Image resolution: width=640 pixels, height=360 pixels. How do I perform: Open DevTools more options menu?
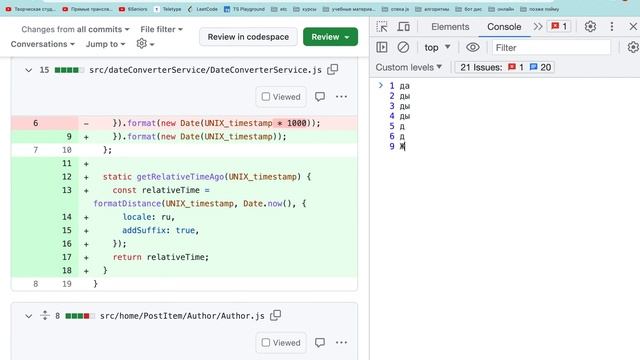[611, 27]
